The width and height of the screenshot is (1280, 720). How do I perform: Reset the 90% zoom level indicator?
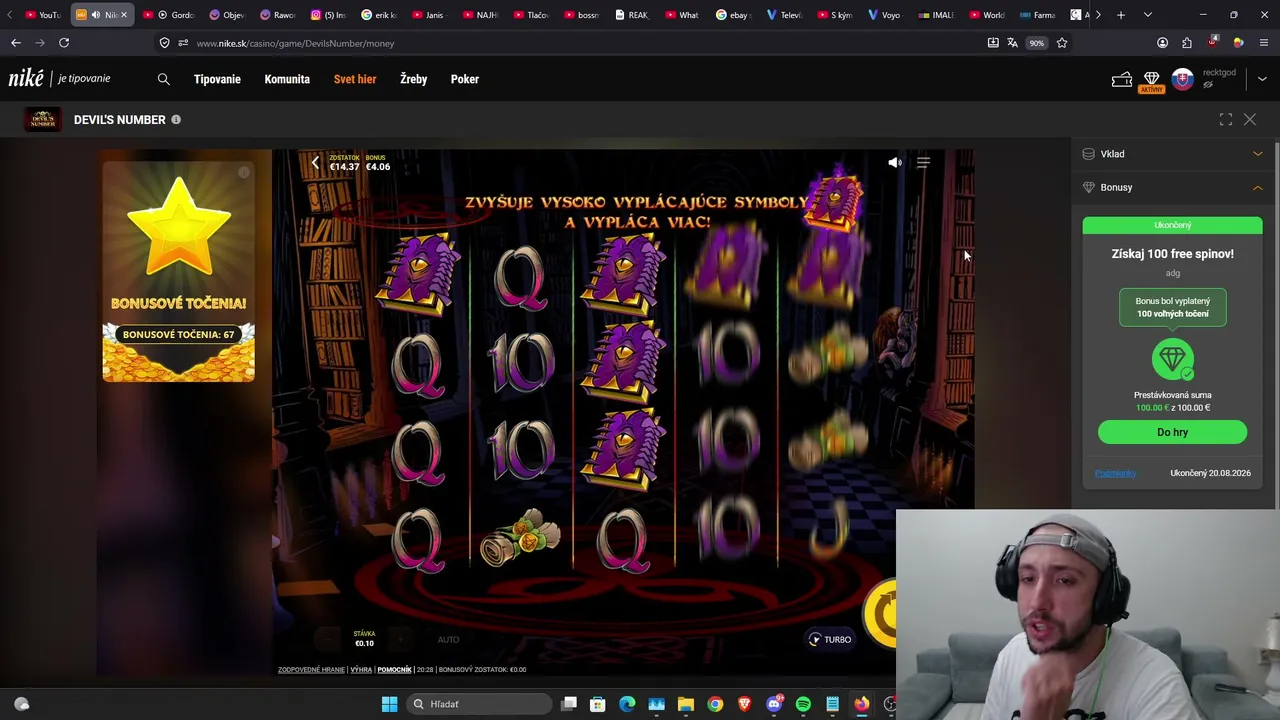(1037, 43)
